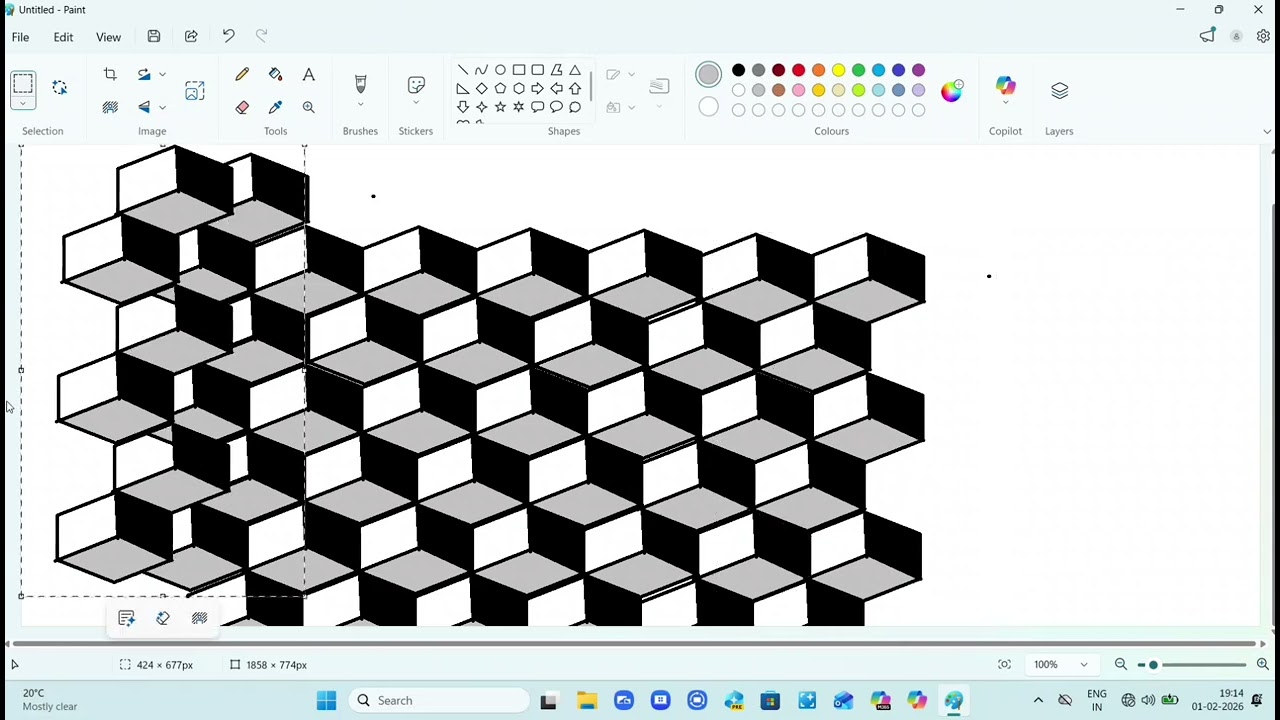1280x720 pixels.
Task: Select the Colour picker eyedropper
Action: pos(275,107)
